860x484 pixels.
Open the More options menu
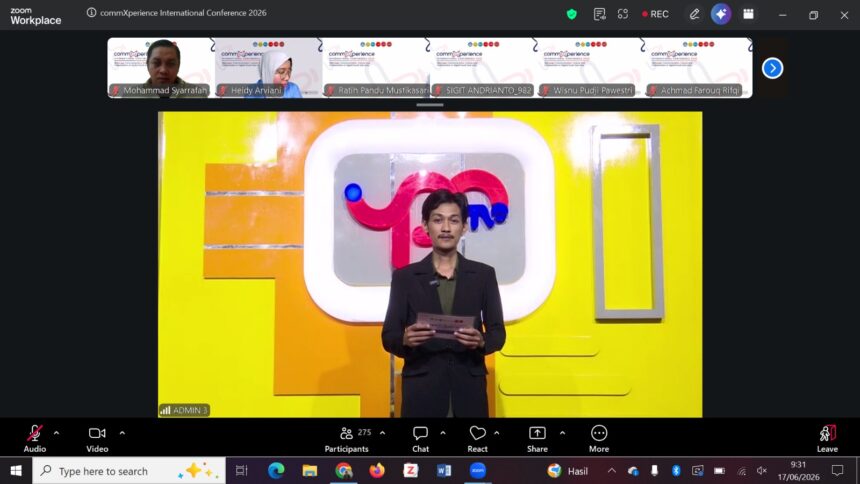(x=599, y=439)
